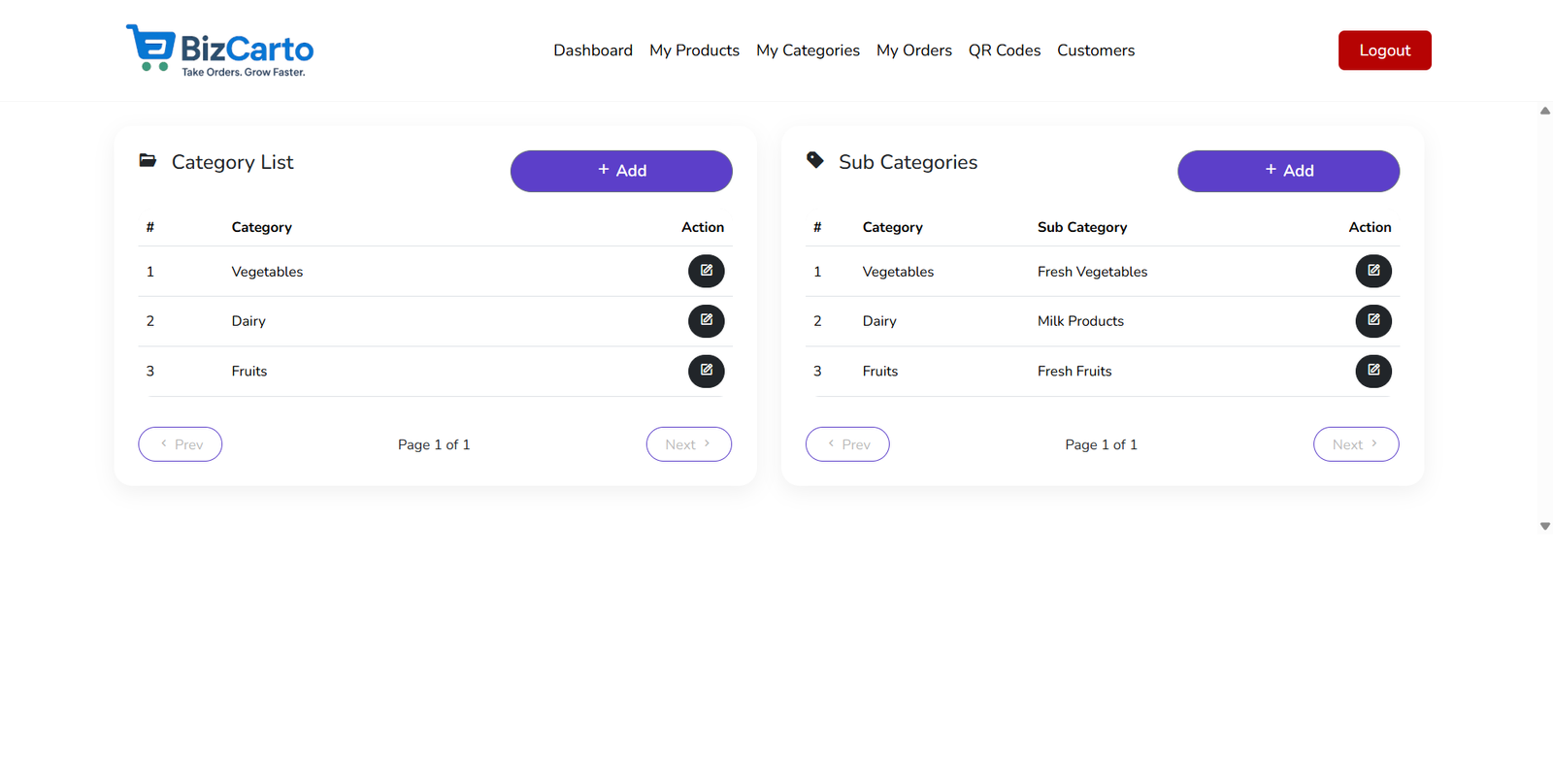Image resolution: width=1553 pixels, height=784 pixels.
Task: Switch to My Orders view
Action: coord(913,49)
